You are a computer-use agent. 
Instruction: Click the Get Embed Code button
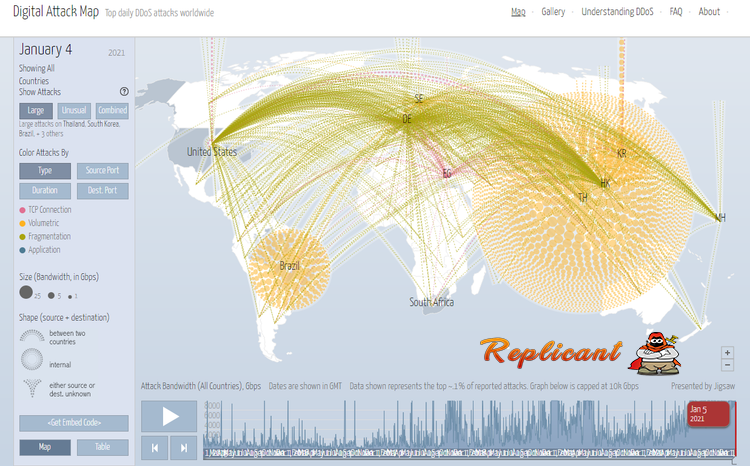[74, 423]
